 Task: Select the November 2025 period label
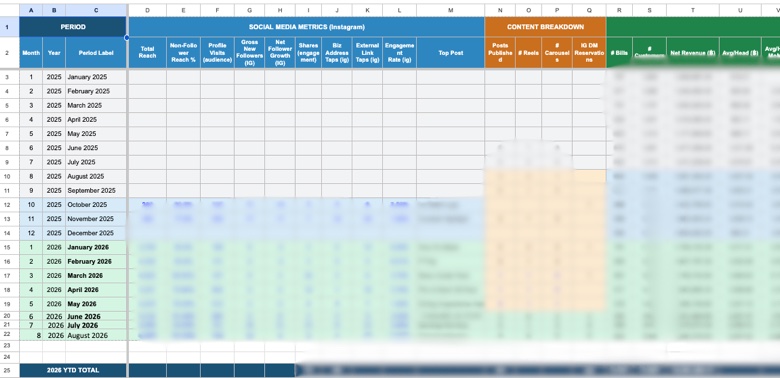[x=96, y=219]
